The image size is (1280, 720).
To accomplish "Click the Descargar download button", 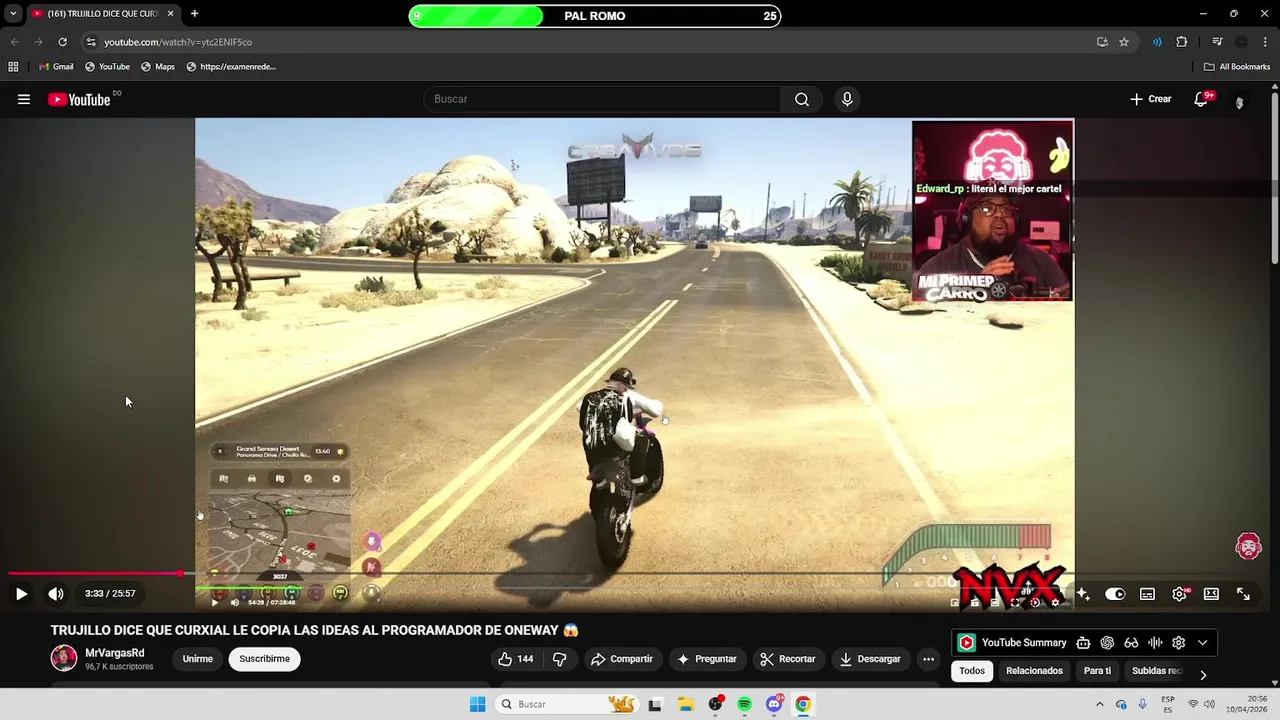I will pyautogui.click(x=870, y=659).
